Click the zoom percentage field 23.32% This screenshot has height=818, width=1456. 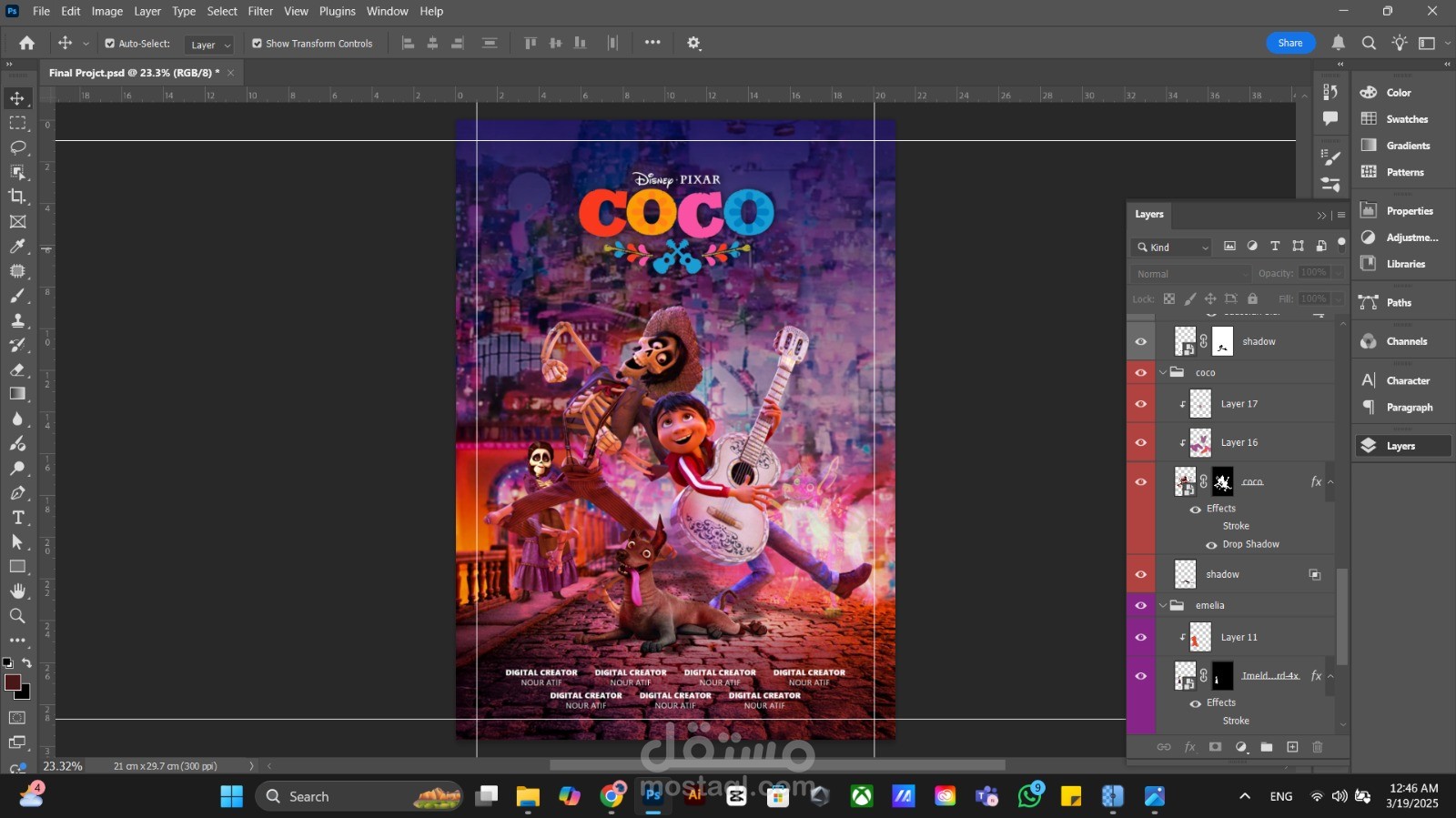63,766
